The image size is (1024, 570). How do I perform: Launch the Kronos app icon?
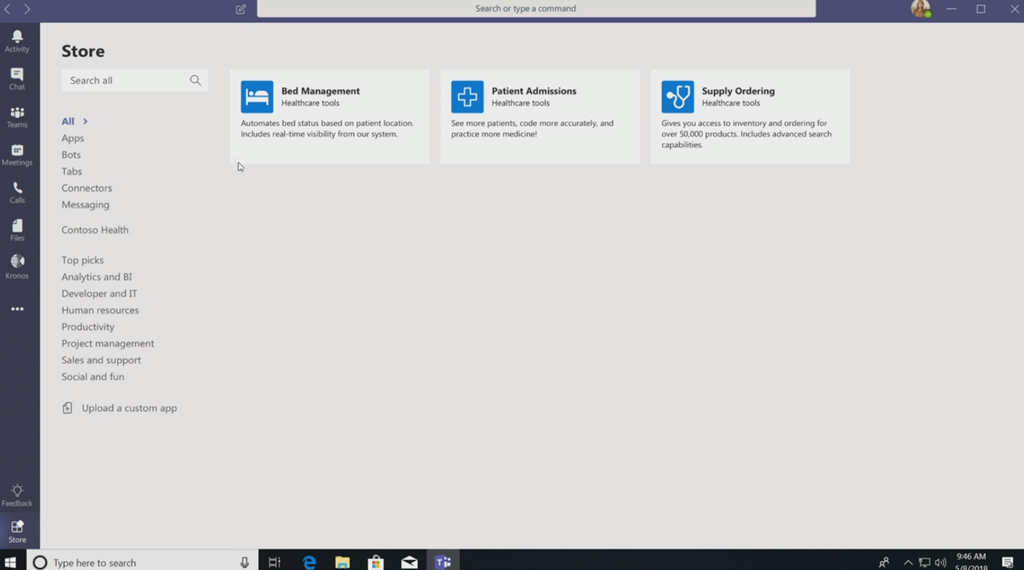click(x=17, y=266)
